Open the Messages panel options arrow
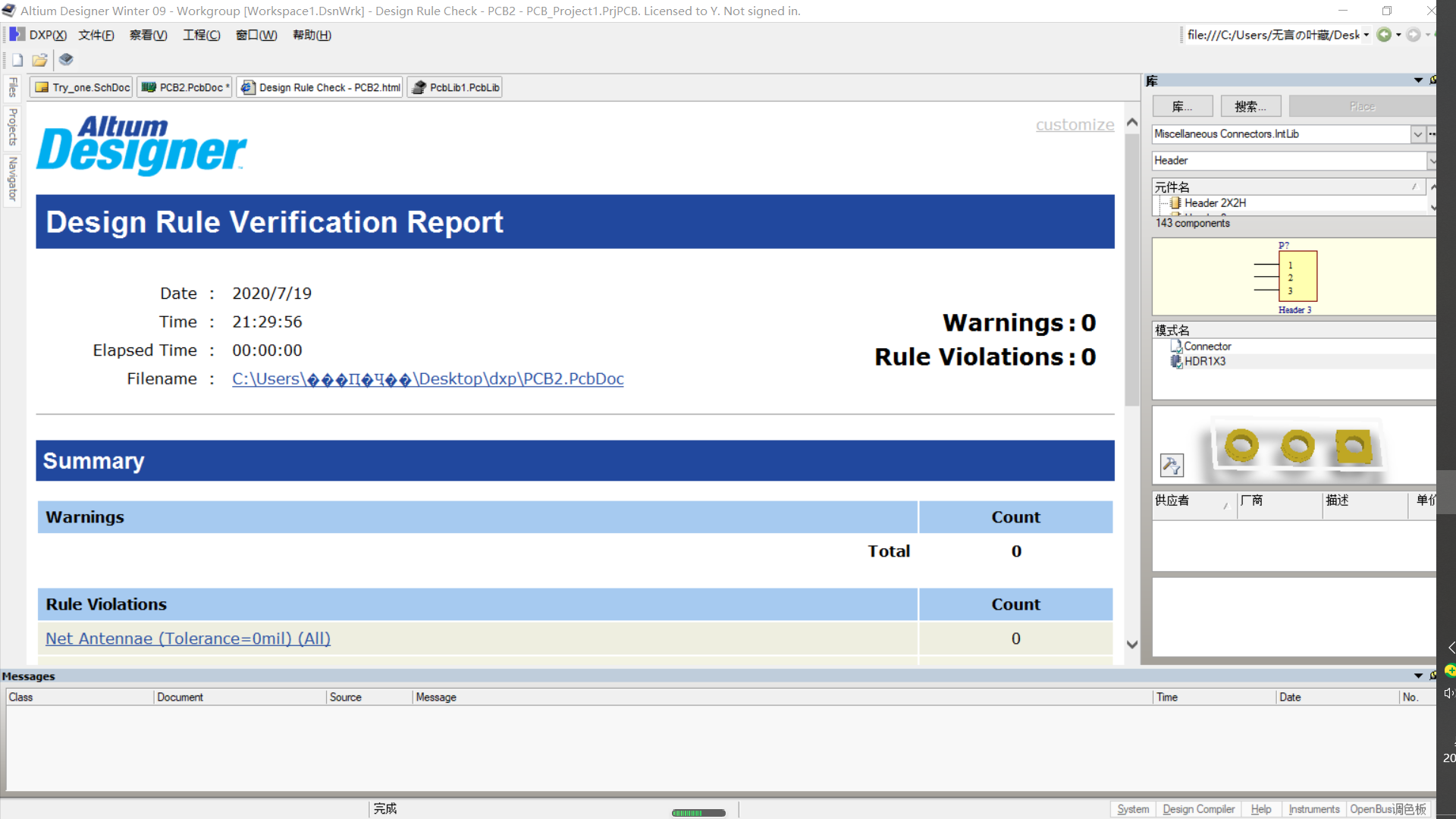The height and width of the screenshot is (819, 1456). coord(1418,676)
